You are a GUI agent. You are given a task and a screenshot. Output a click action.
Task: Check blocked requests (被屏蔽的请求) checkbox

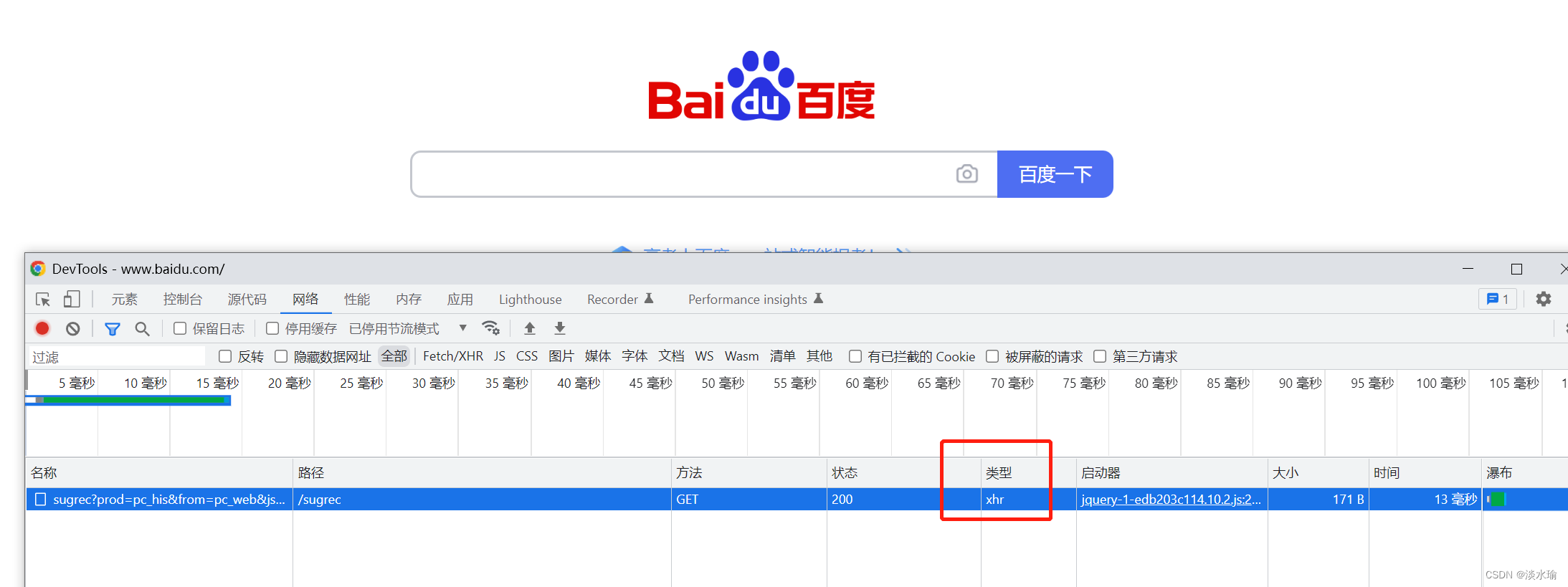pos(992,356)
